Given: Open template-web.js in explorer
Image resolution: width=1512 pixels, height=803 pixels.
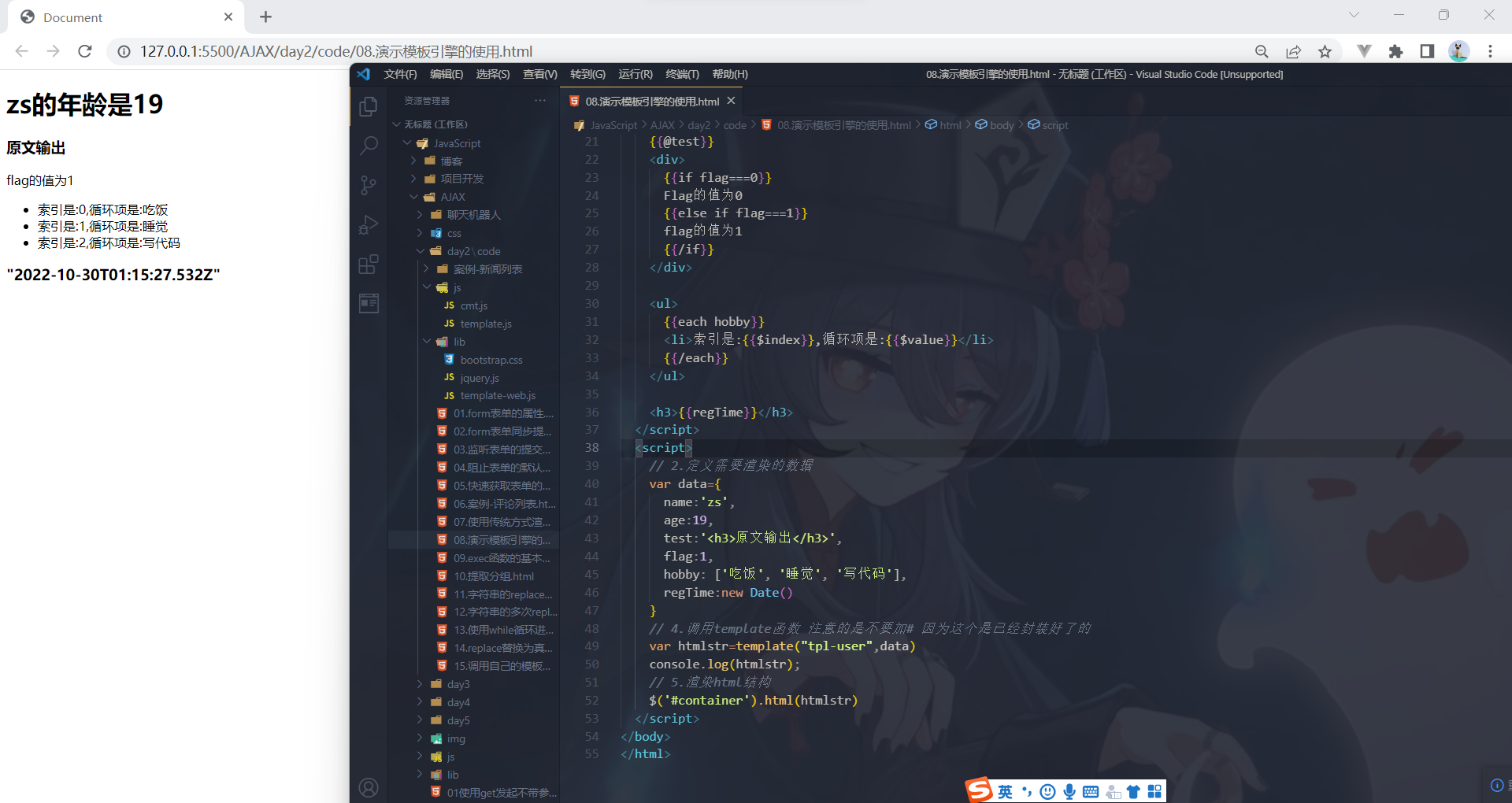Looking at the screenshot, I should click(x=473, y=395).
